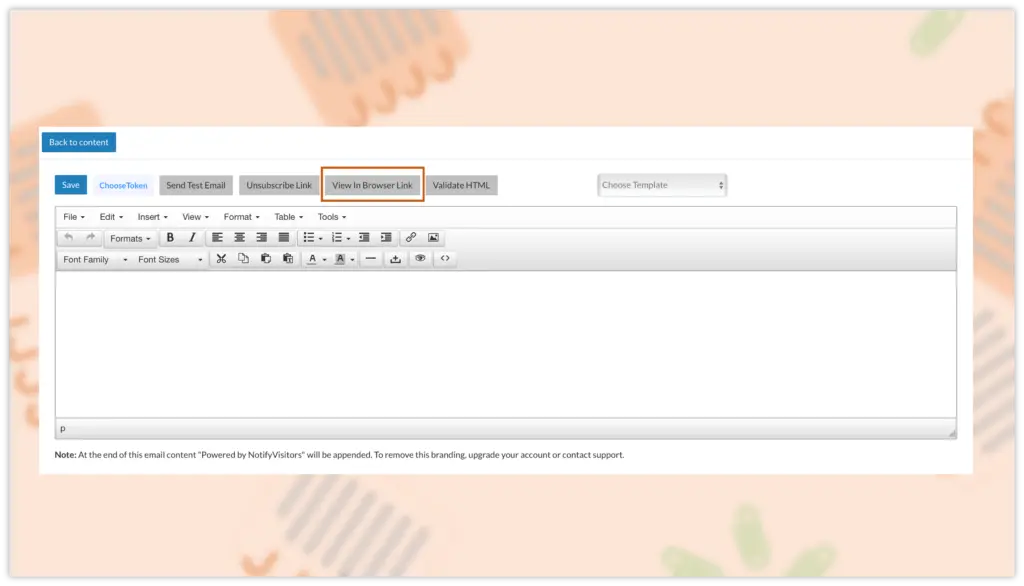Center align the text
This screenshot has width=1024, height=586.
240,238
